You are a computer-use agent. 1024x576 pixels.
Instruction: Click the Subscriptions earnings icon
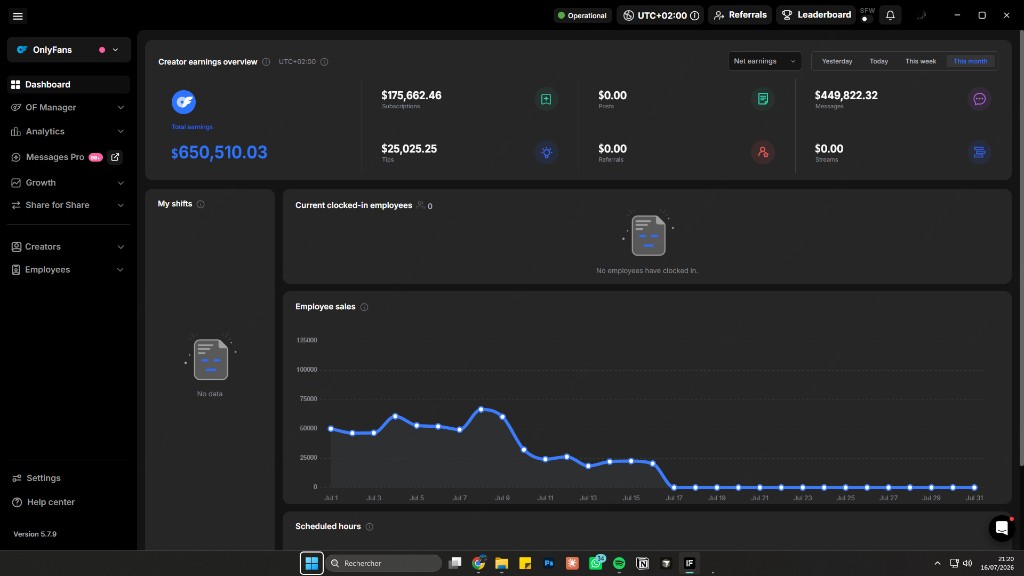(x=546, y=99)
